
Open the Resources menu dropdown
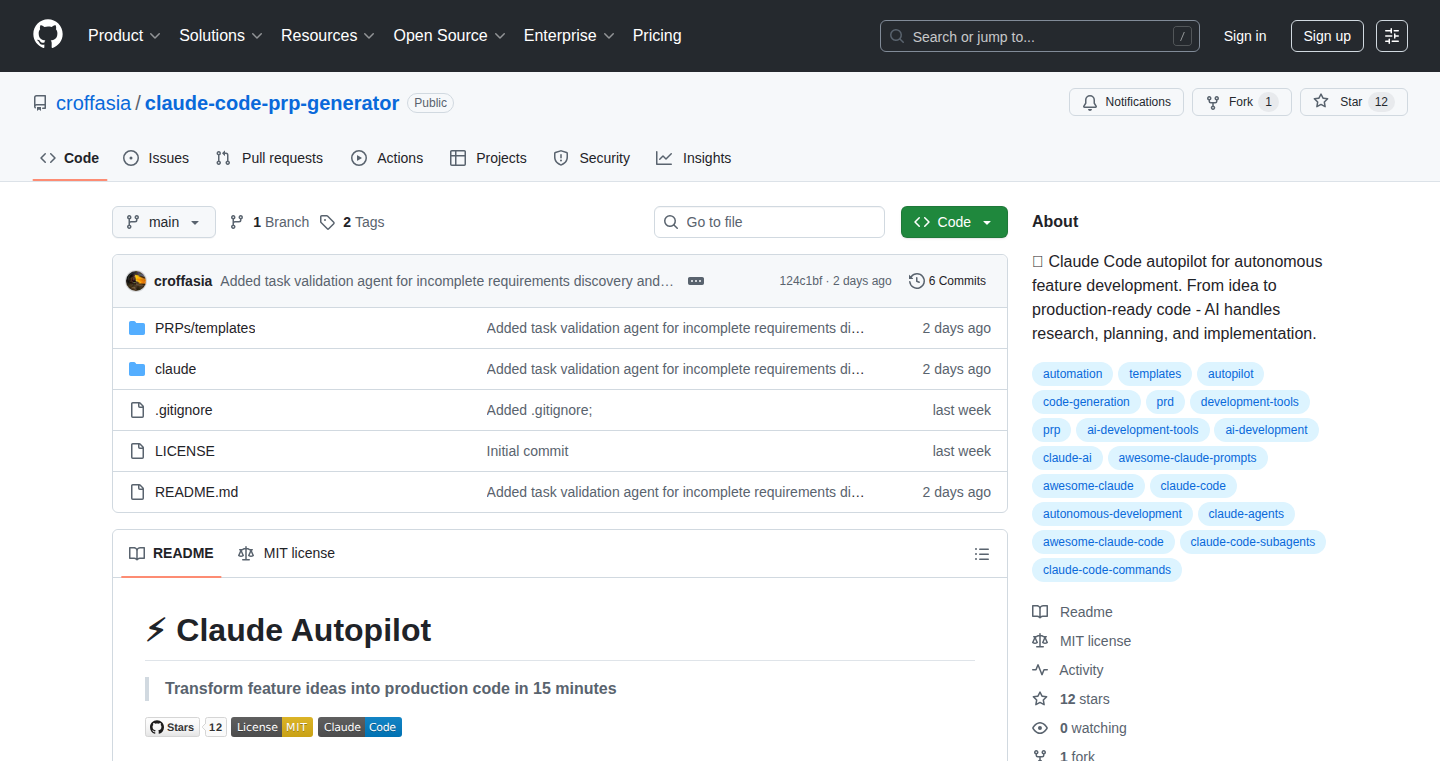pos(328,36)
